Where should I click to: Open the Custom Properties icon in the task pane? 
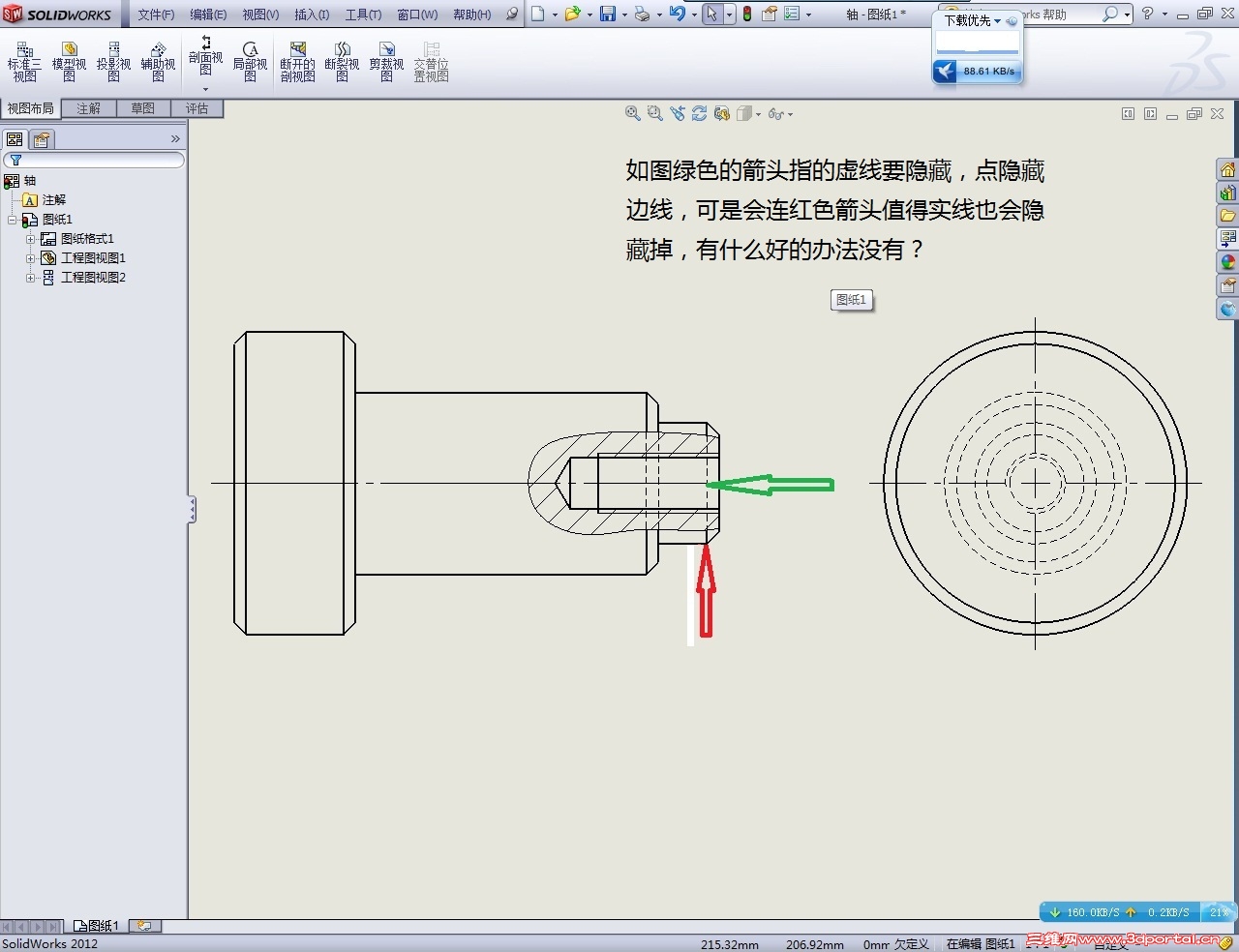pos(1227,285)
